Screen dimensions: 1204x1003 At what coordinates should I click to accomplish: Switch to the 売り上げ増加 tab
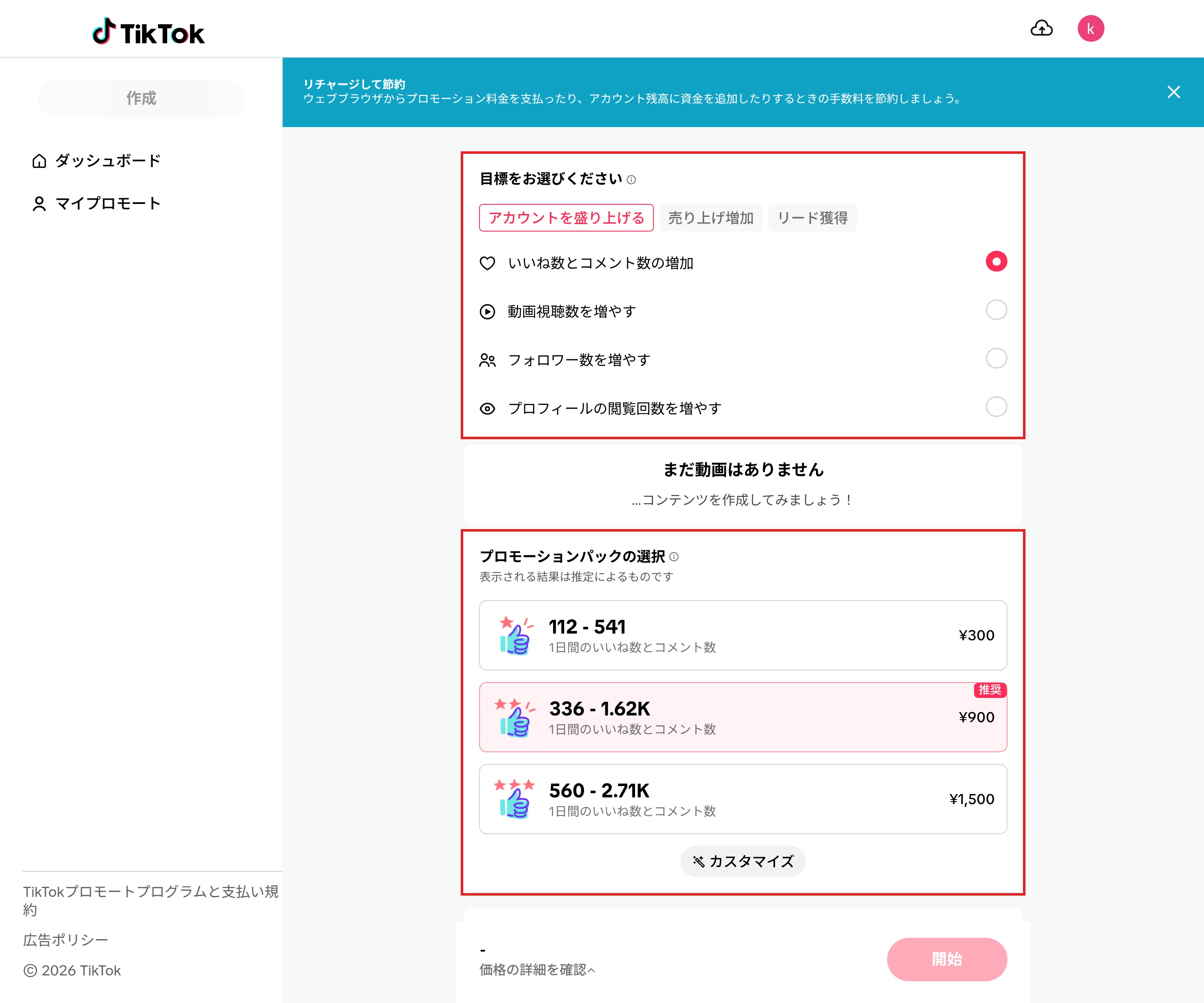coord(710,218)
